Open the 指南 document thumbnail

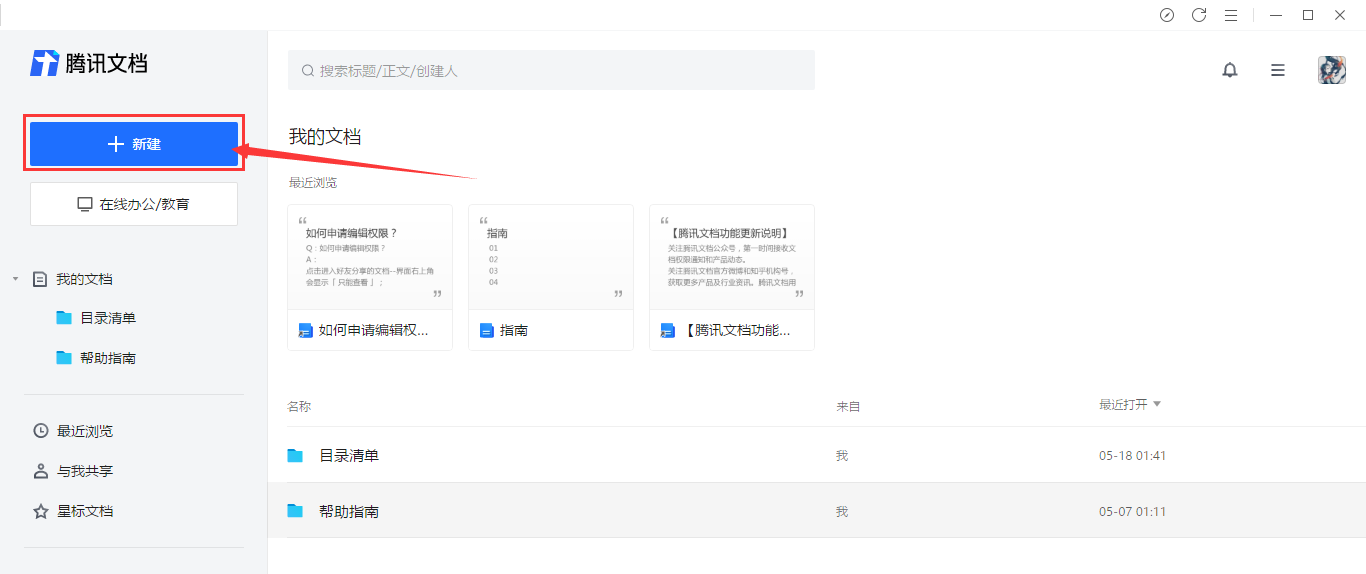550,258
